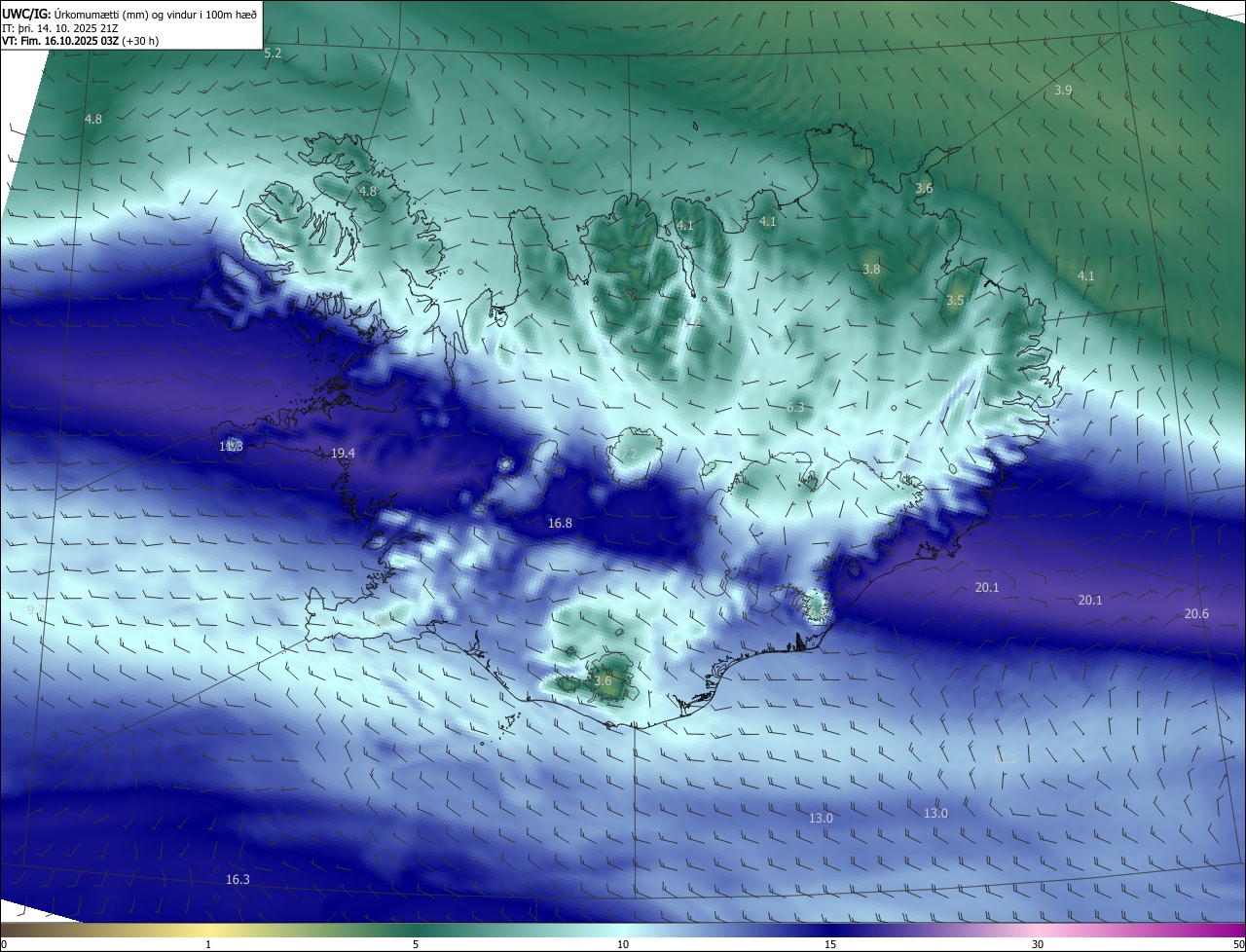Click the 5.2 value label

(273, 53)
